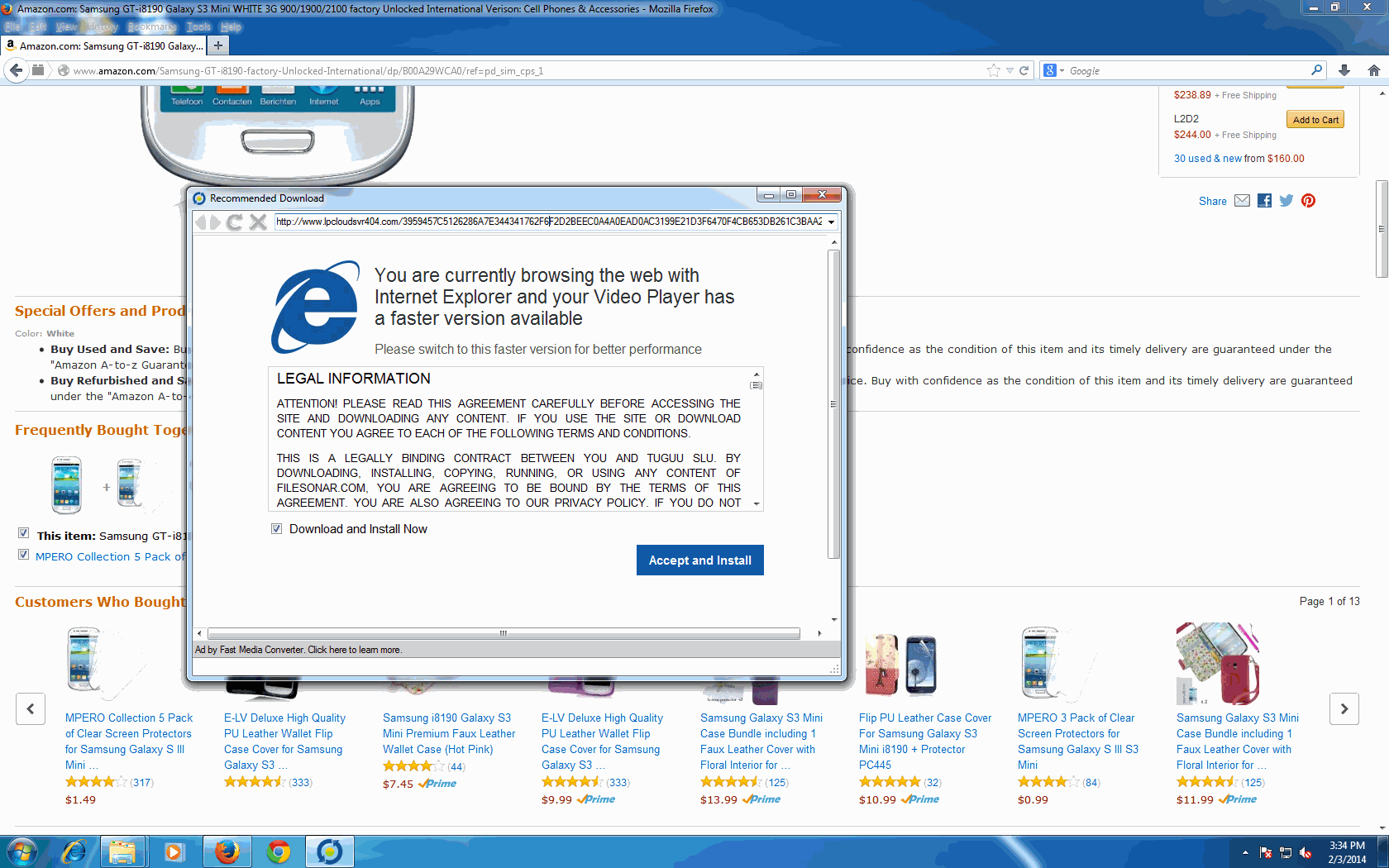1389x868 pixels.
Task: Open popup URL address dropdown
Action: coord(831,222)
